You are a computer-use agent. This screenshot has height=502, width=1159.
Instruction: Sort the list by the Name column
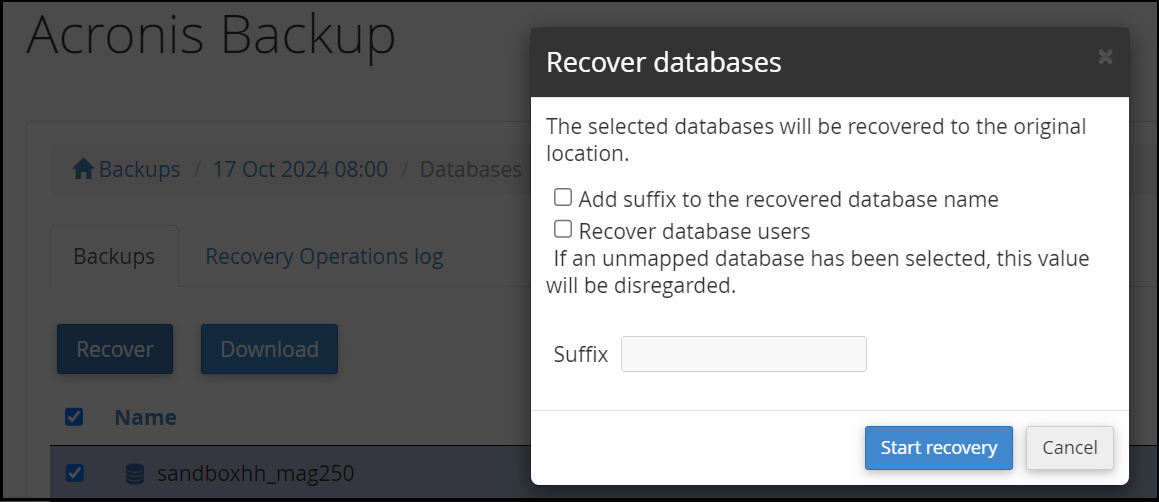pos(145,417)
